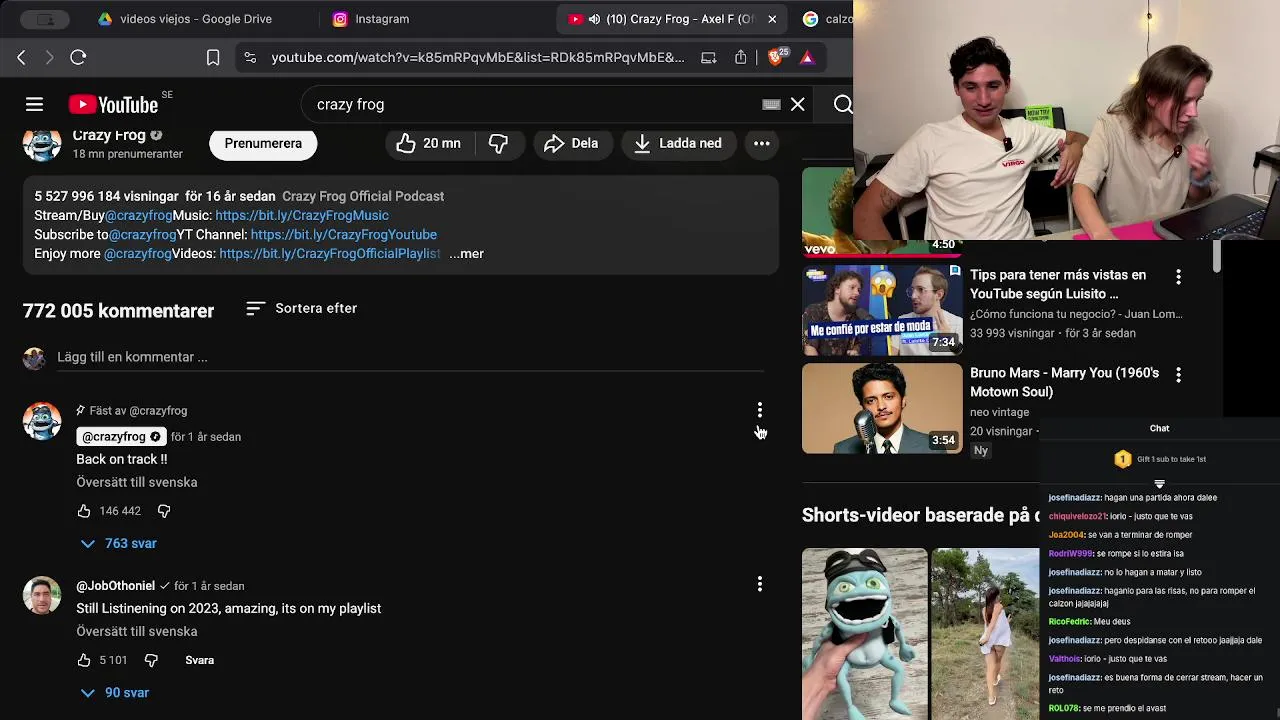The height and width of the screenshot is (720, 1280).
Task: Like the Back on track comment
Action: [x=84, y=511]
